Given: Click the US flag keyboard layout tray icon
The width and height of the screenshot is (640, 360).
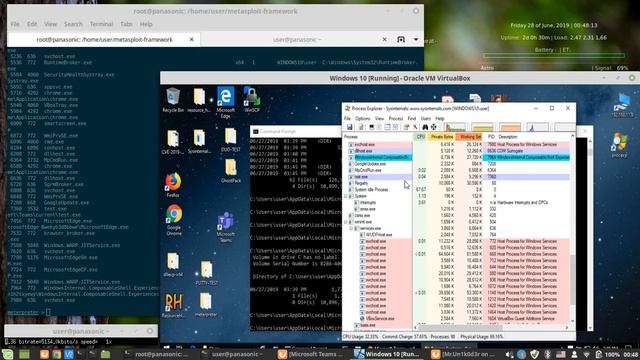Looking at the screenshot, I should [561, 354].
